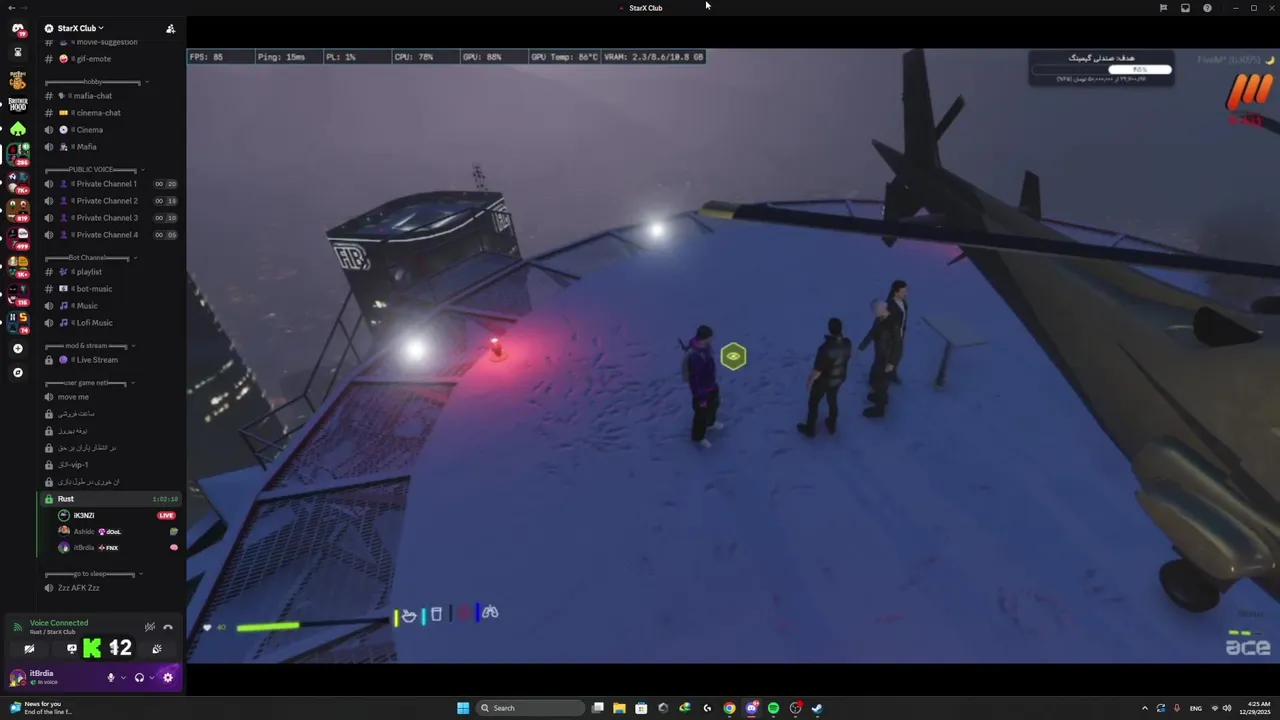Open Discover servers compass icon

pyautogui.click(x=17, y=372)
